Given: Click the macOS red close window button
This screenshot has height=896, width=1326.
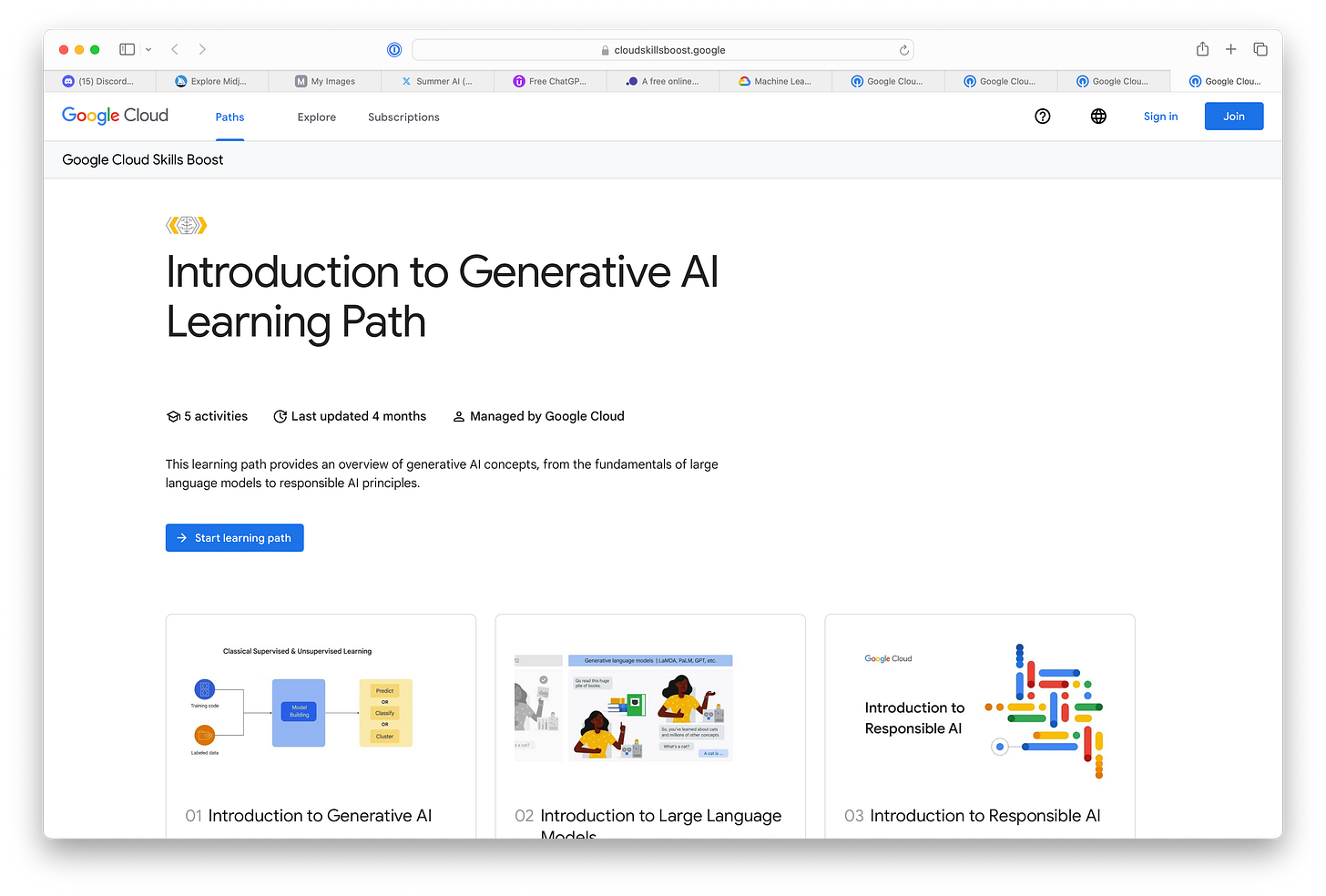Looking at the screenshot, I should click(64, 49).
